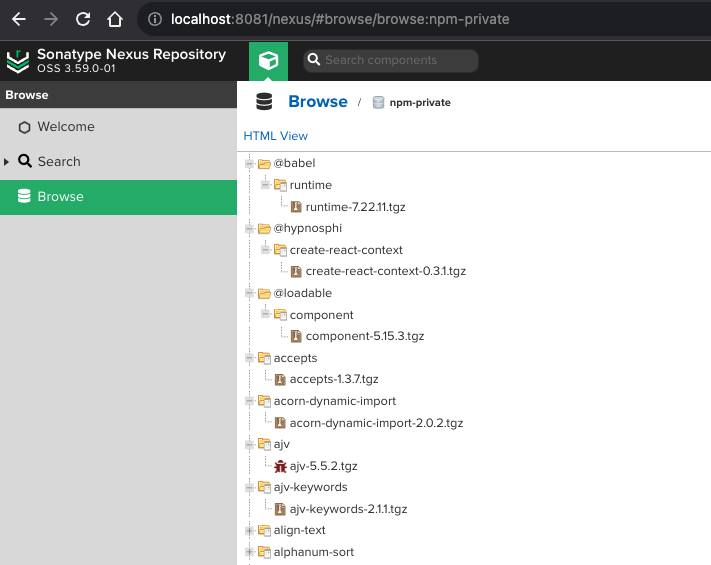Click the @babel folder icon
This screenshot has height=565, width=711.
[x=264, y=163]
